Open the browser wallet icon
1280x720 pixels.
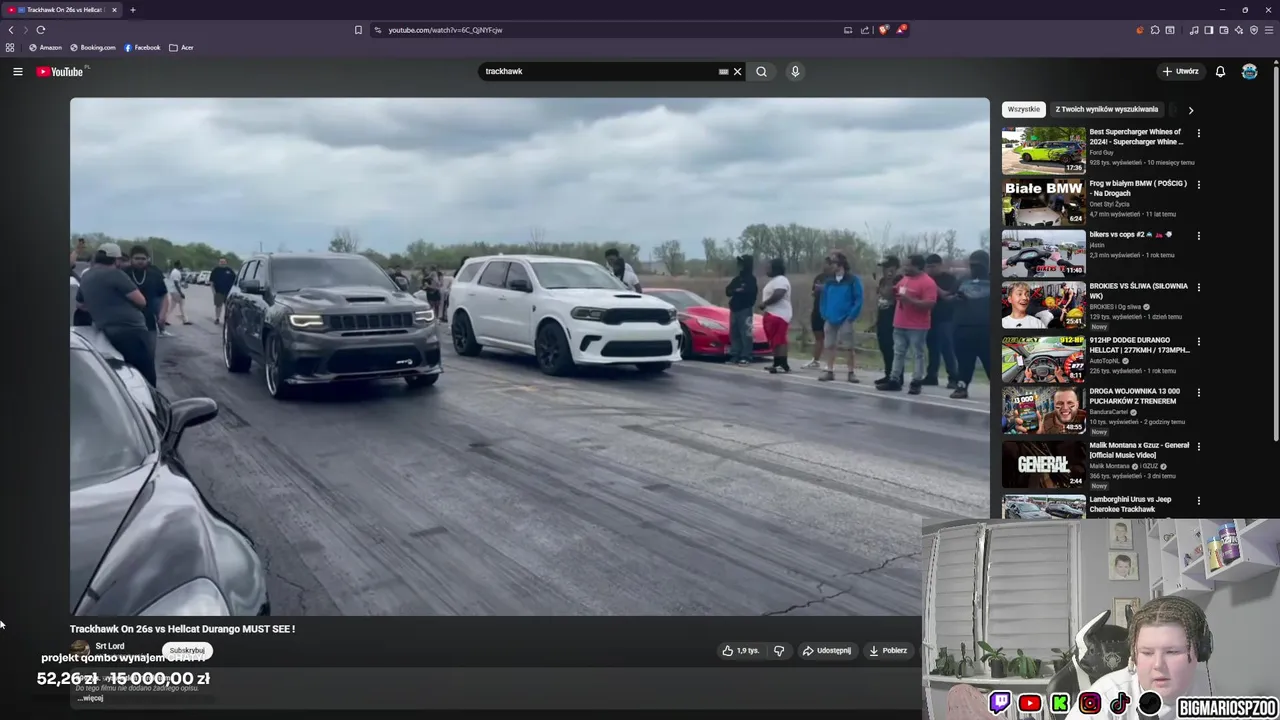tap(1224, 30)
